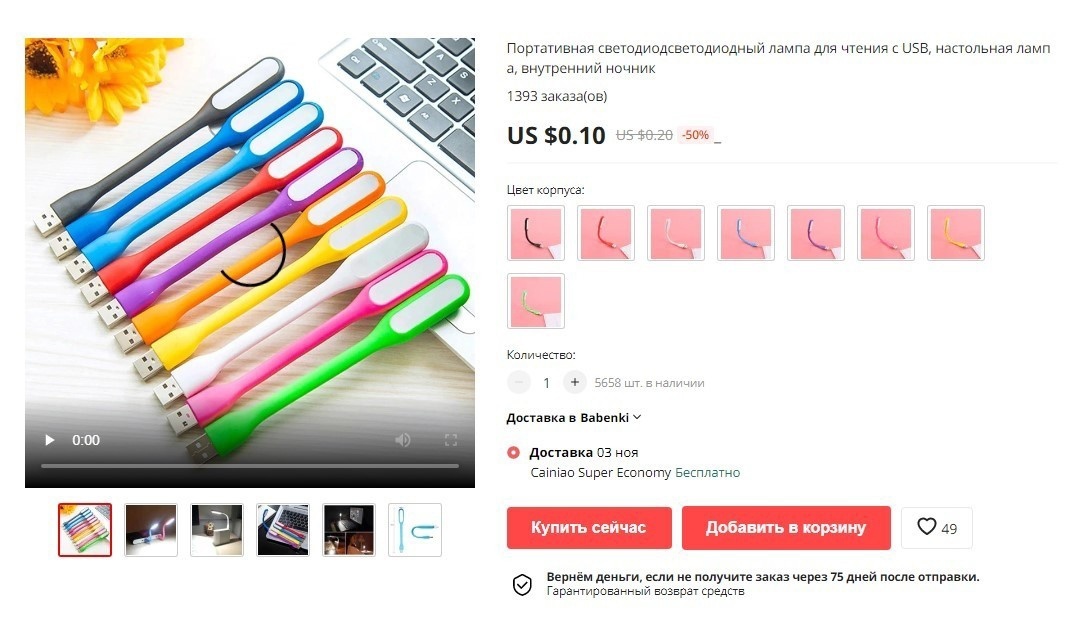Open thumbnail with blue lamp diagram
This screenshot has height=638, width=1072.
click(415, 530)
